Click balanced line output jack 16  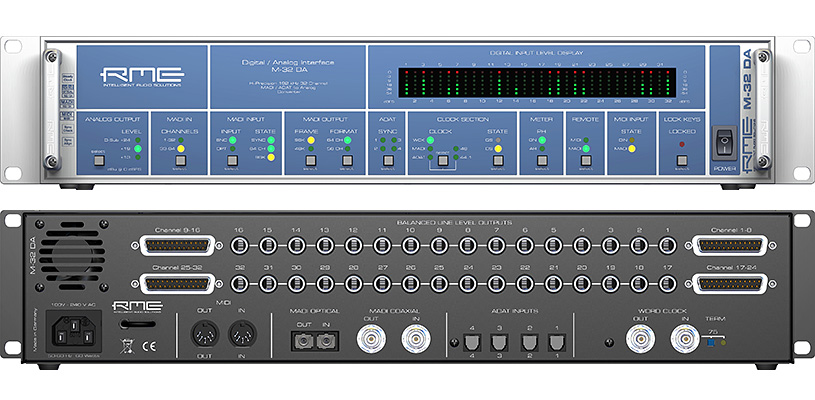pyautogui.click(x=239, y=245)
